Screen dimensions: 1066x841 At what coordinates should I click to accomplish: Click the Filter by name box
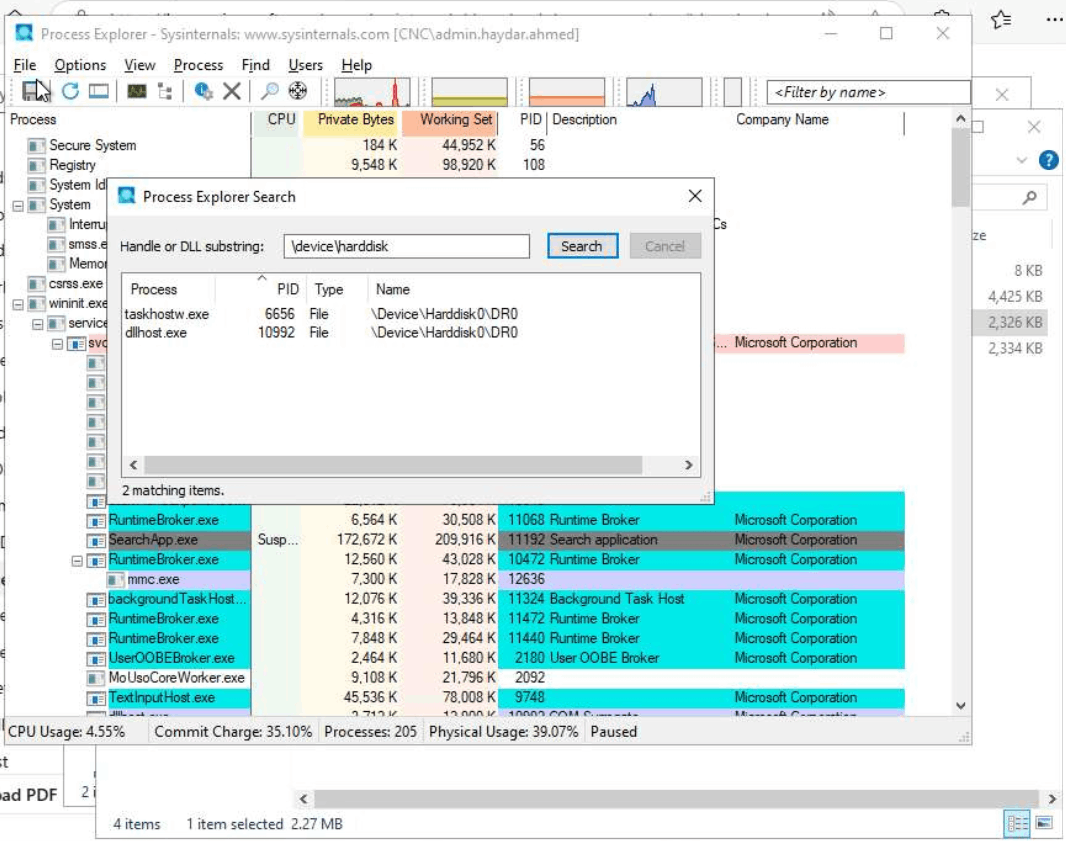[867, 92]
